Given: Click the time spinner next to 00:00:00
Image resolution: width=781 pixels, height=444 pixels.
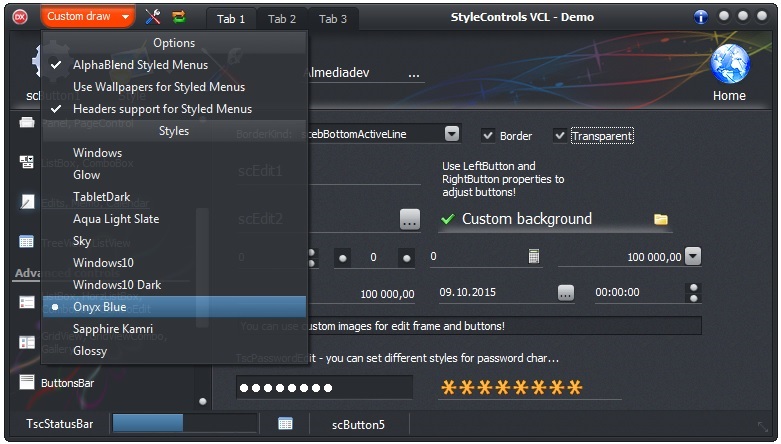Looking at the screenshot, I should pyautogui.click(x=693, y=293).
